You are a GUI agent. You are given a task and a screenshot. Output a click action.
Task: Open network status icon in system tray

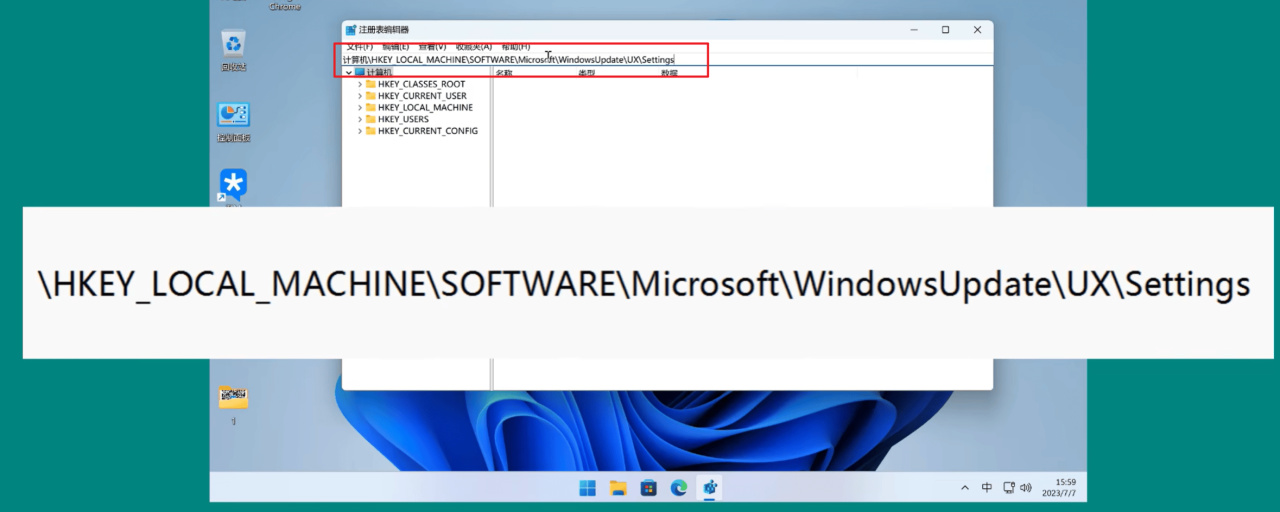coord(1008,487)
